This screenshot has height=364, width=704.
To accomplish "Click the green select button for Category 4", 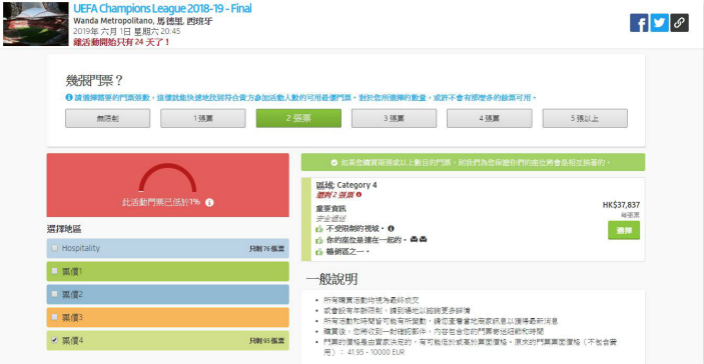I will click(624, 230).
